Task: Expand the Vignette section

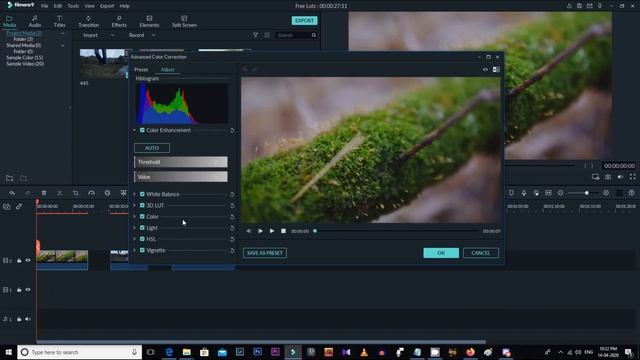Action: [134, 250]
